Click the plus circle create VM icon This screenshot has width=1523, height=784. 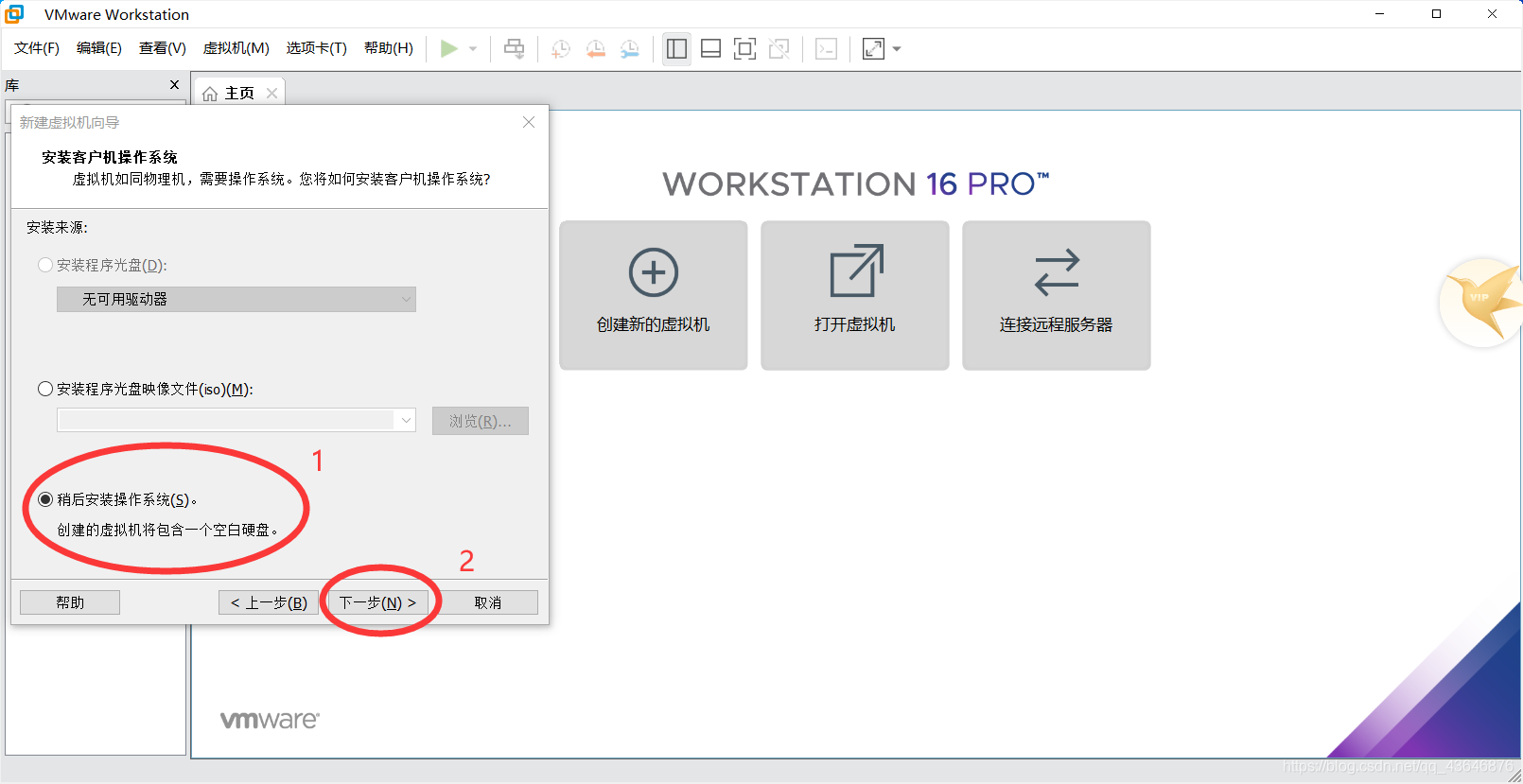coord(654,272)
